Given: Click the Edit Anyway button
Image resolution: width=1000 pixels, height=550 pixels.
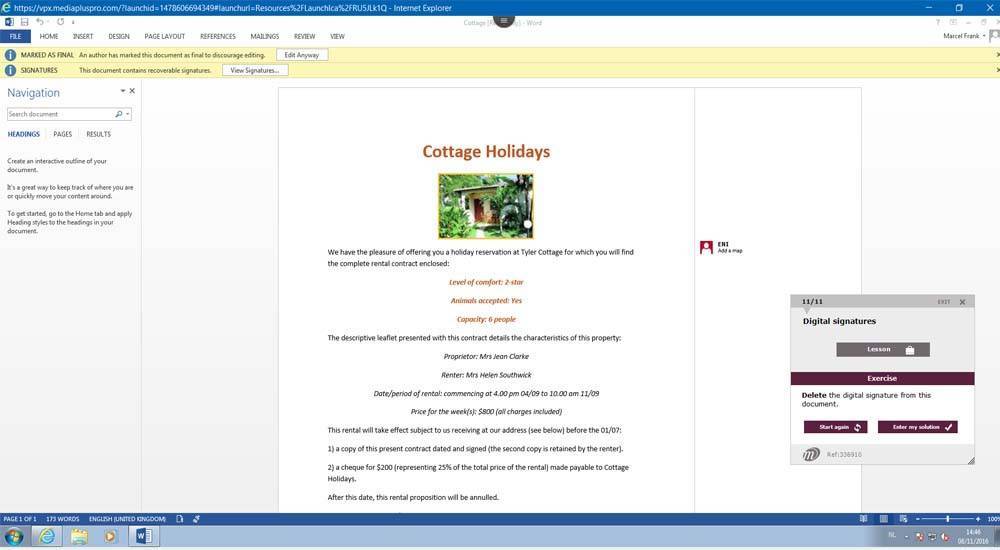Looking at the screenshot, I should point(302,55).
